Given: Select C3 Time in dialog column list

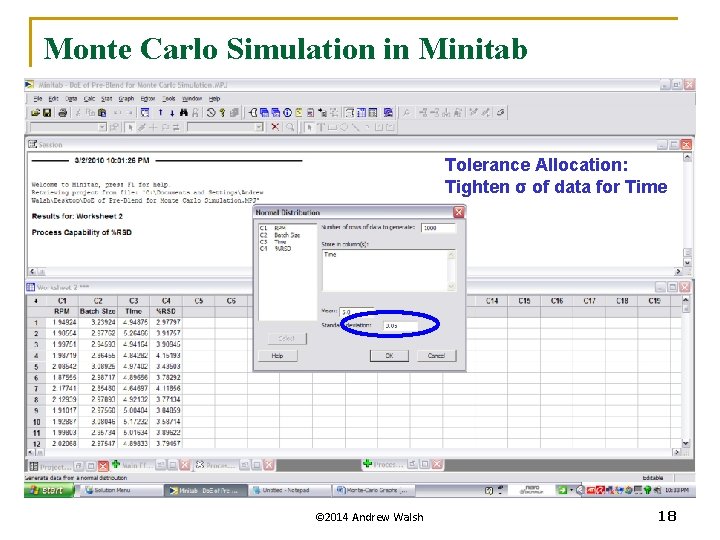Looking at the screenshot, I should 287,242.
